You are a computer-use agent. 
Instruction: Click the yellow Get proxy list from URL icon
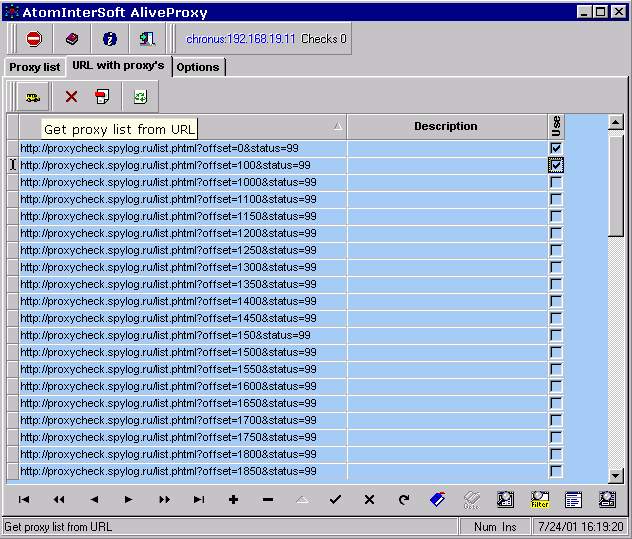click(x=33, y=97)
